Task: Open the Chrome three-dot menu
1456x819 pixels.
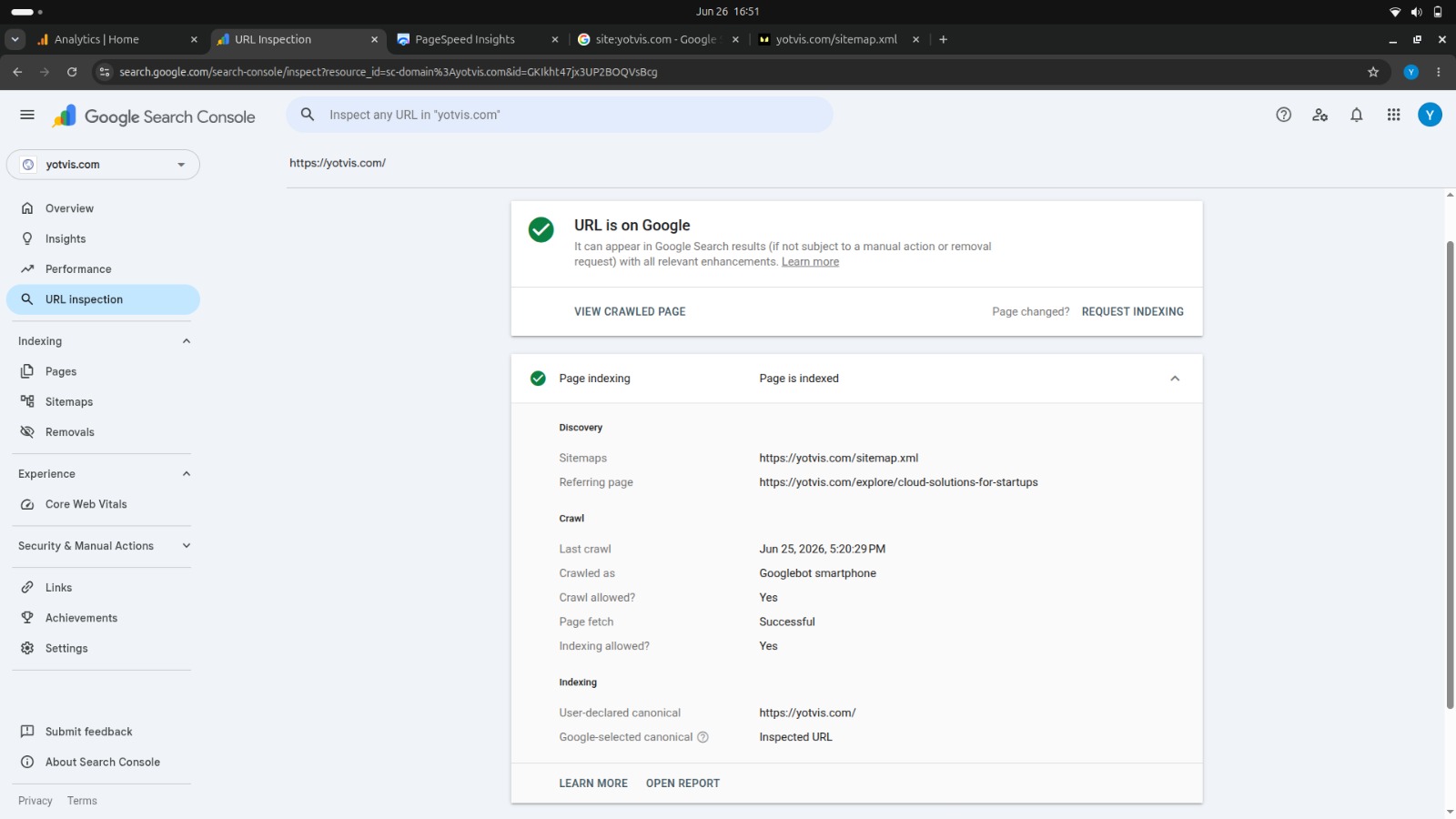Action: tap(1439, 72)
